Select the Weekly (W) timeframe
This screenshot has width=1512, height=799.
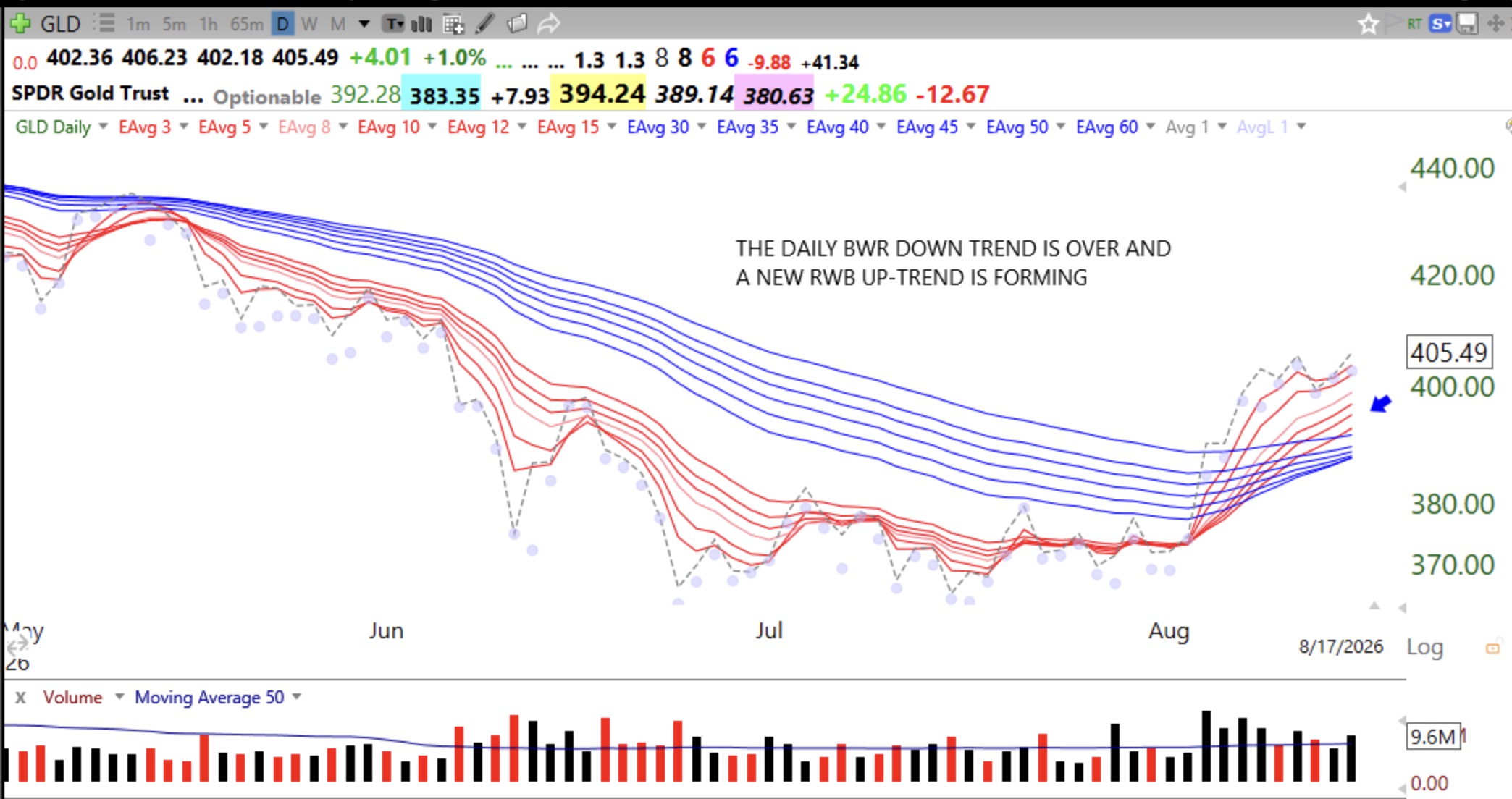tap(310, 25)
